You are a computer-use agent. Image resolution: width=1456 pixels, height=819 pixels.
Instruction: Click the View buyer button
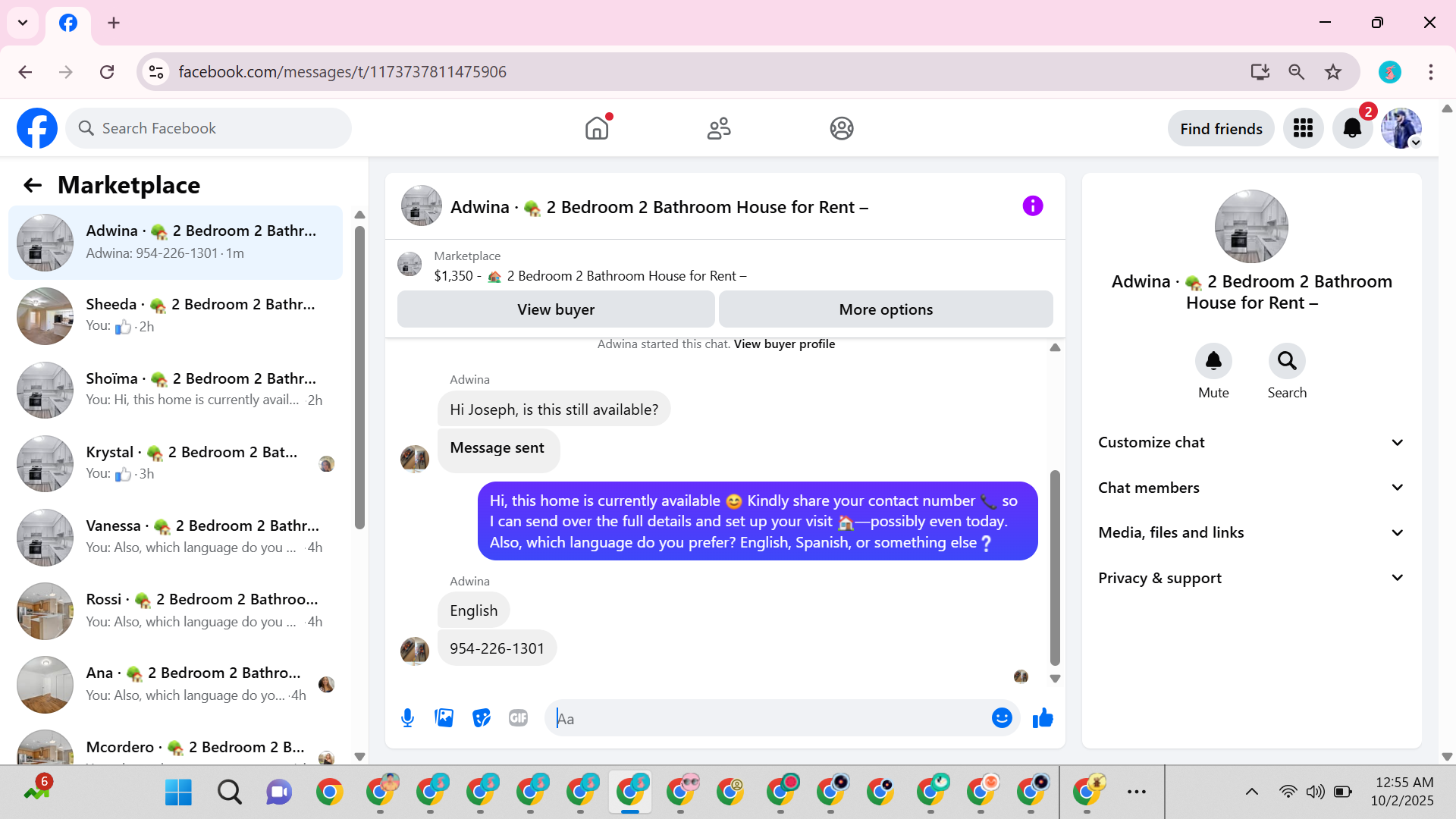click(x=556, y=309)
